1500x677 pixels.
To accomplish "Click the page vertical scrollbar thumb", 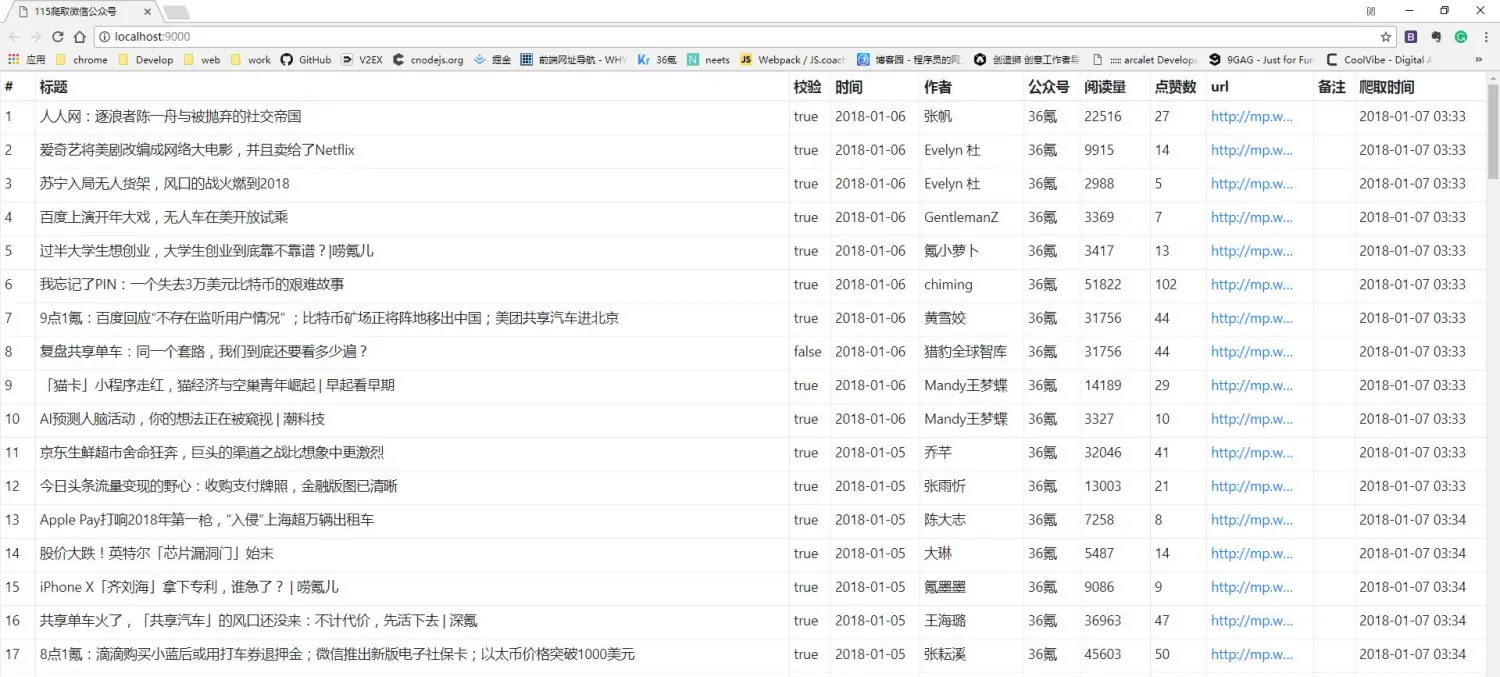I will coord(1493,130).
